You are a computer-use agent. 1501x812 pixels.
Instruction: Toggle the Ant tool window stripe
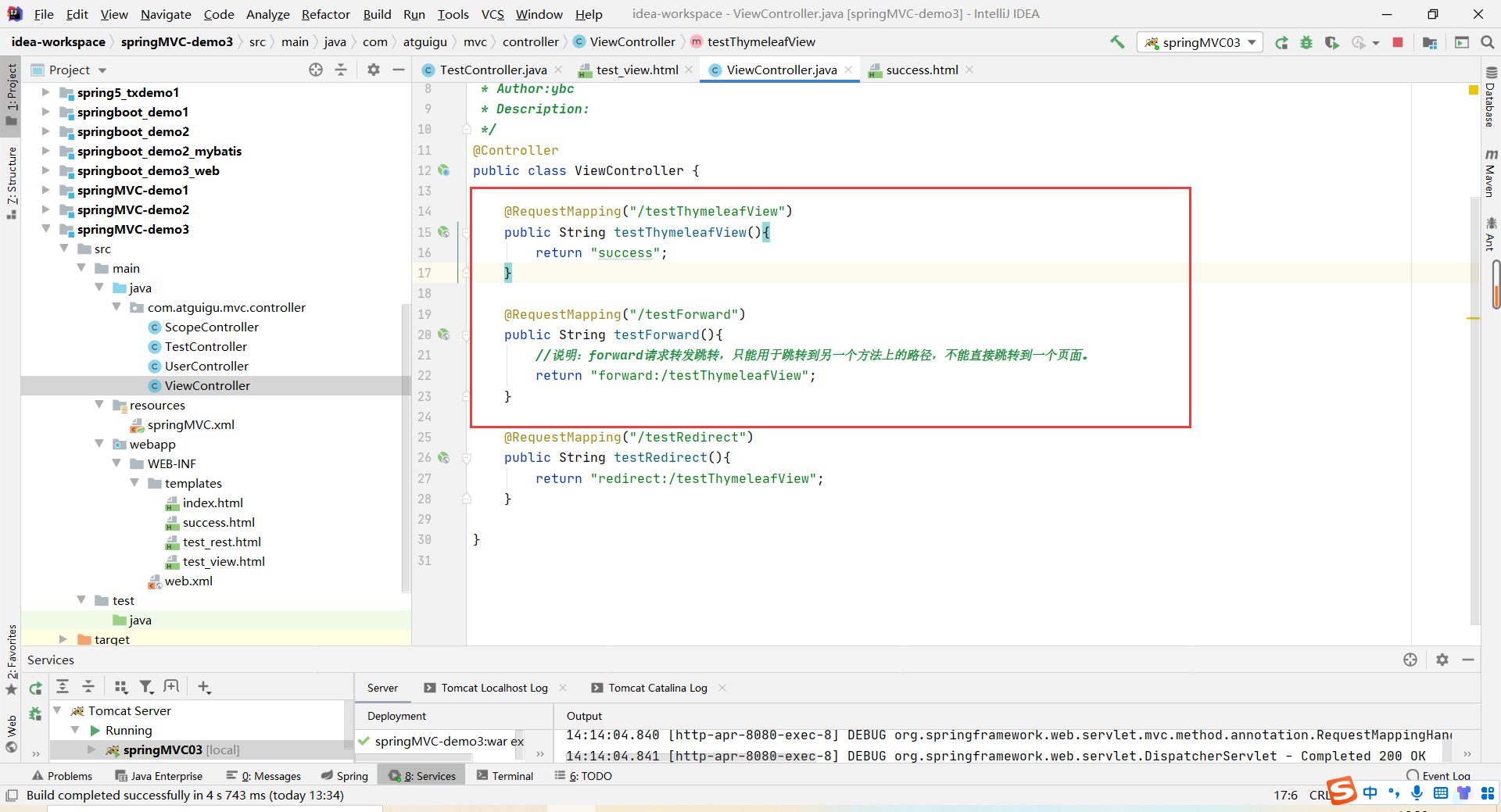click(1490, 234)
